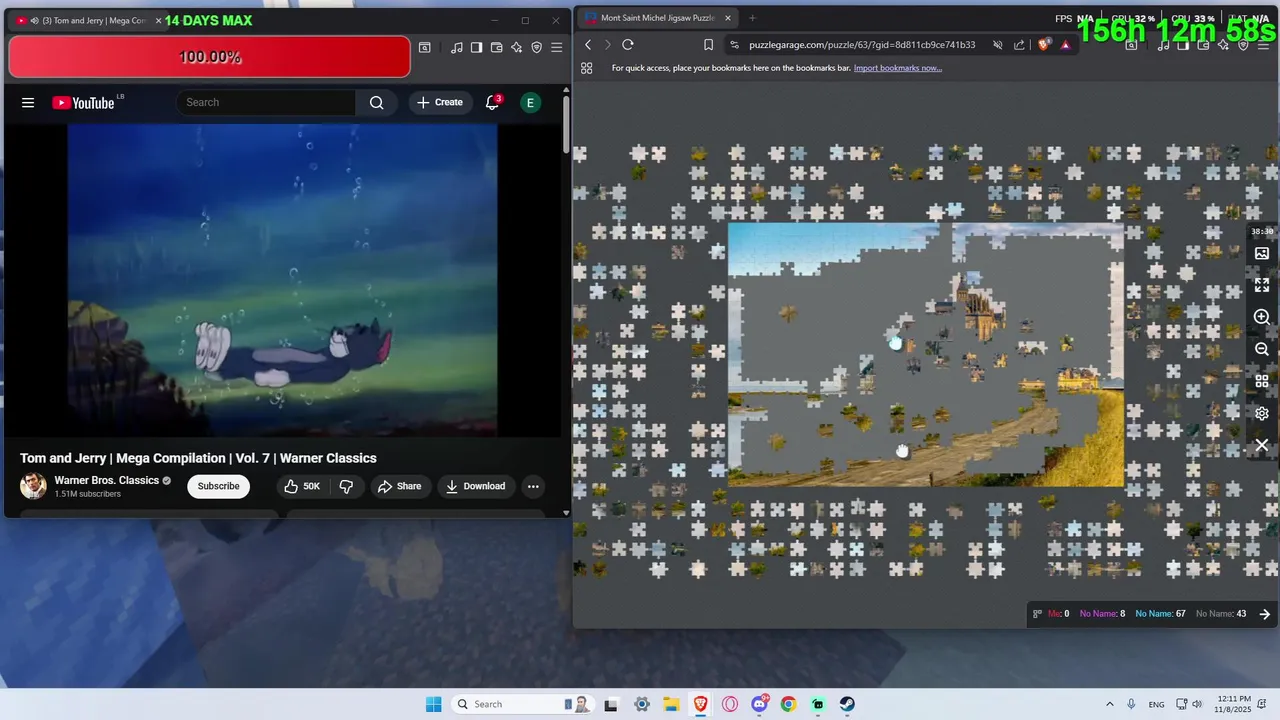
Task: Open Brave Rewards triangle icon
Action: 1066,44
